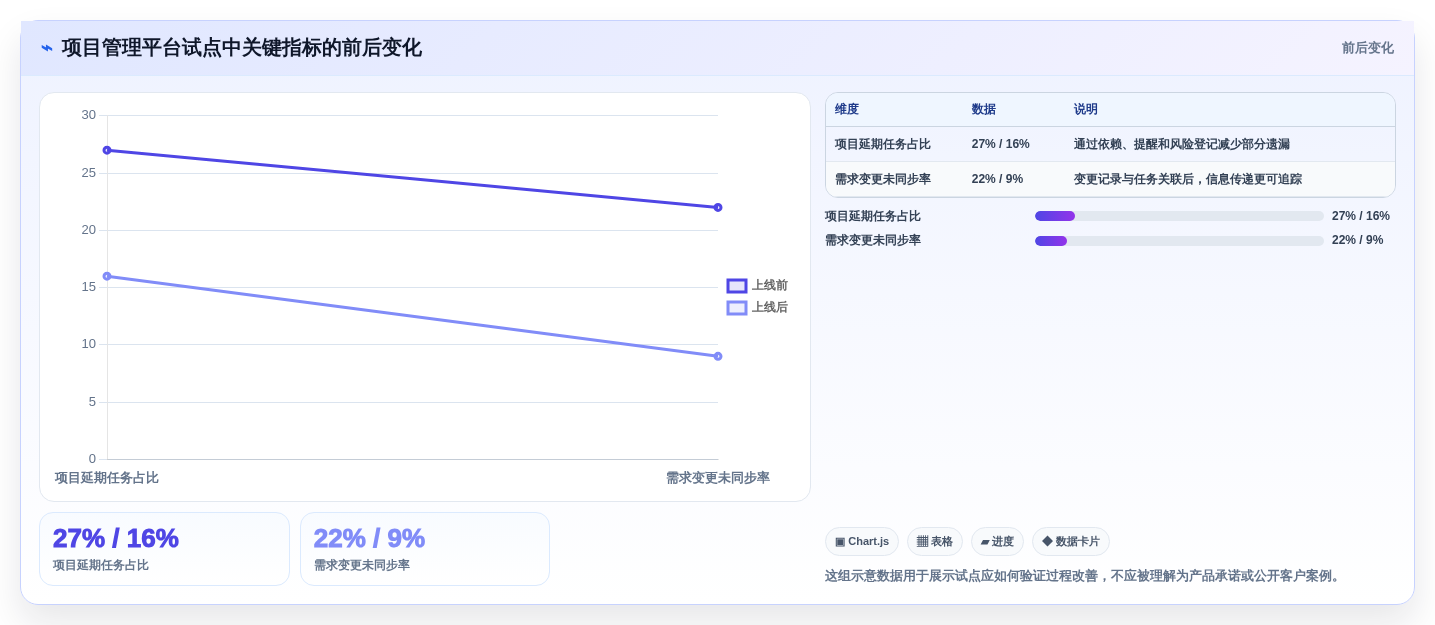Toggle the 上线后 legend entry

(x=757, y=308)
